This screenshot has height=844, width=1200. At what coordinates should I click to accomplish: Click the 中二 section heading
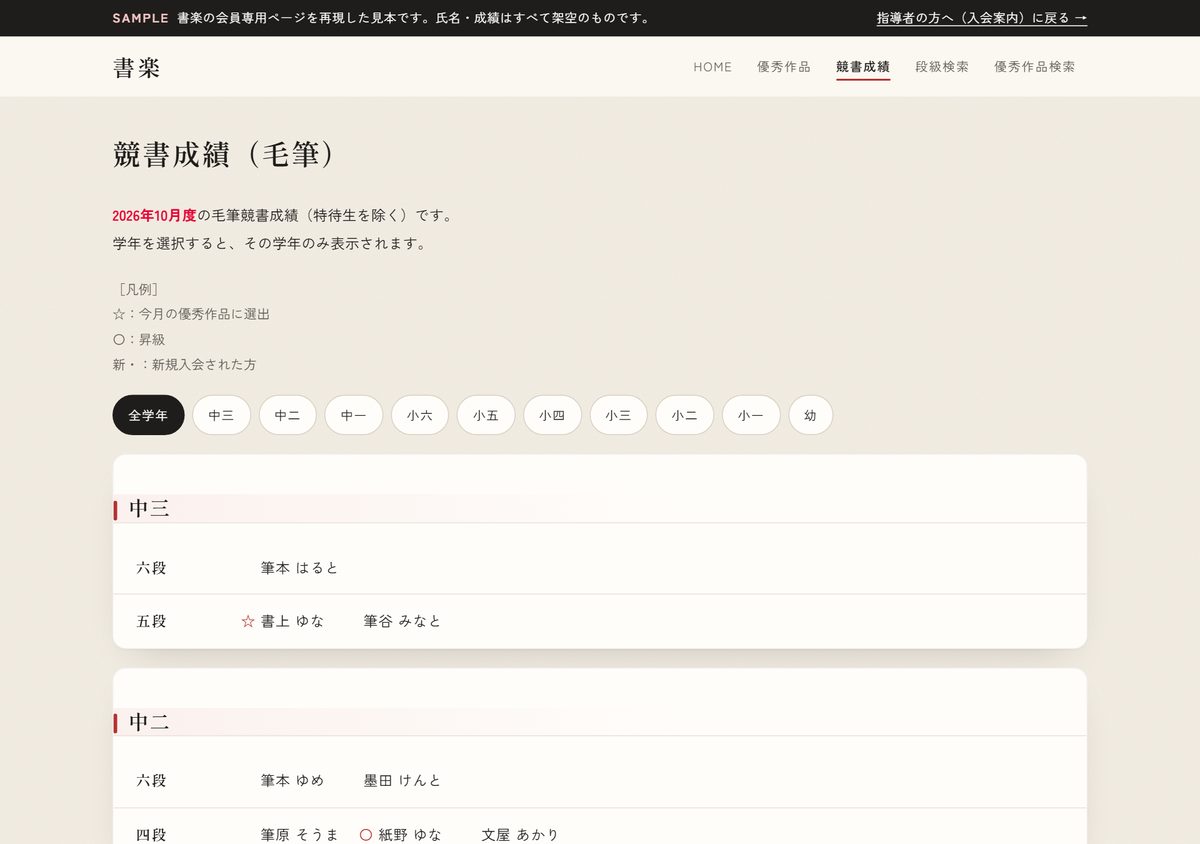[x=149, y=722]
